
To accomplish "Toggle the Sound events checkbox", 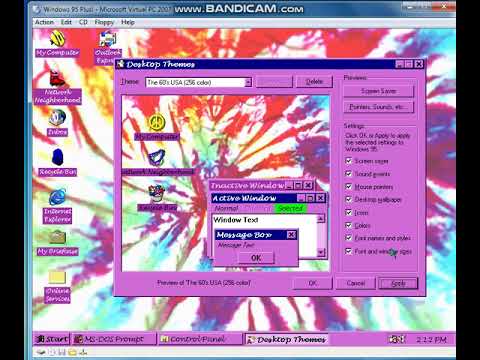I will [349, 174].
